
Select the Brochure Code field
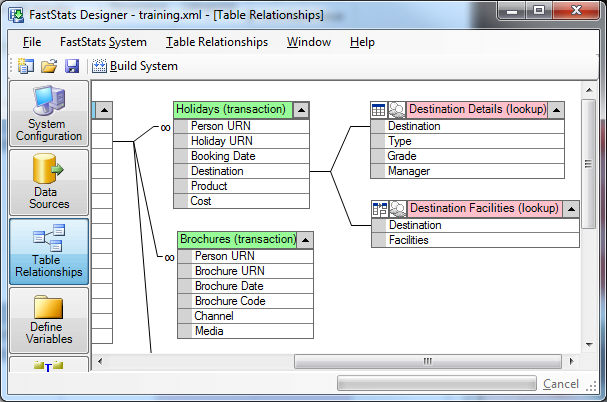click(245, 301)
